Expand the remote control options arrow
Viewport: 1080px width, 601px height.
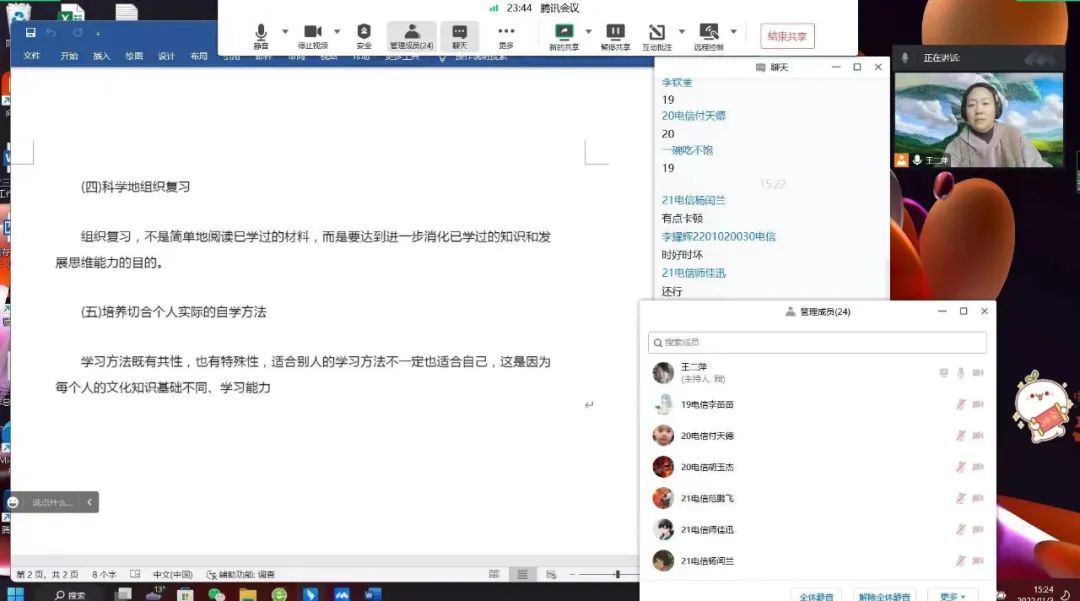pyautogui.click(x=734, y=32)
